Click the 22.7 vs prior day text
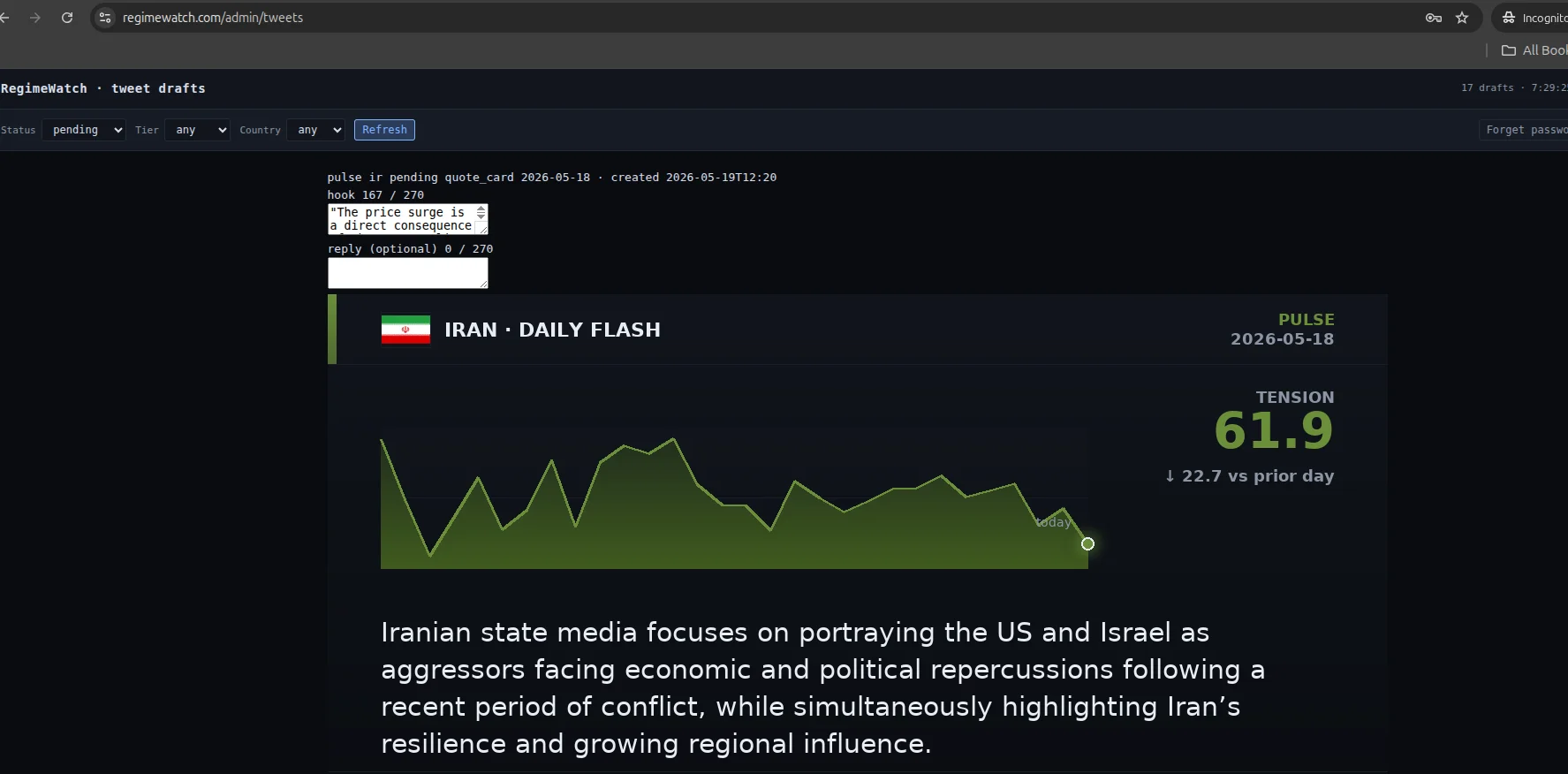 1249,475
